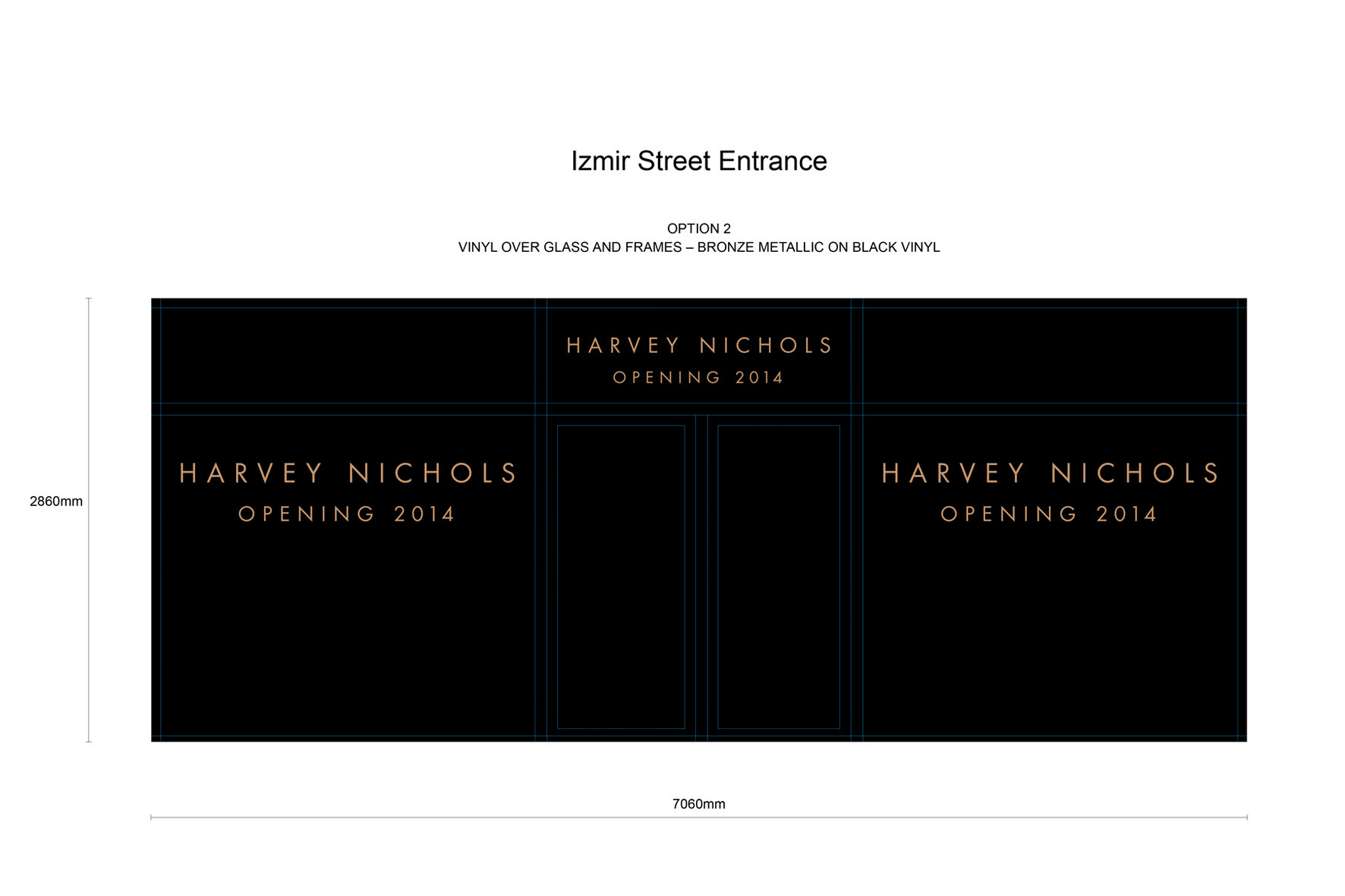Click the 'Izmir Street Entrance' title

pyautogui.click(x=698, y=161)
